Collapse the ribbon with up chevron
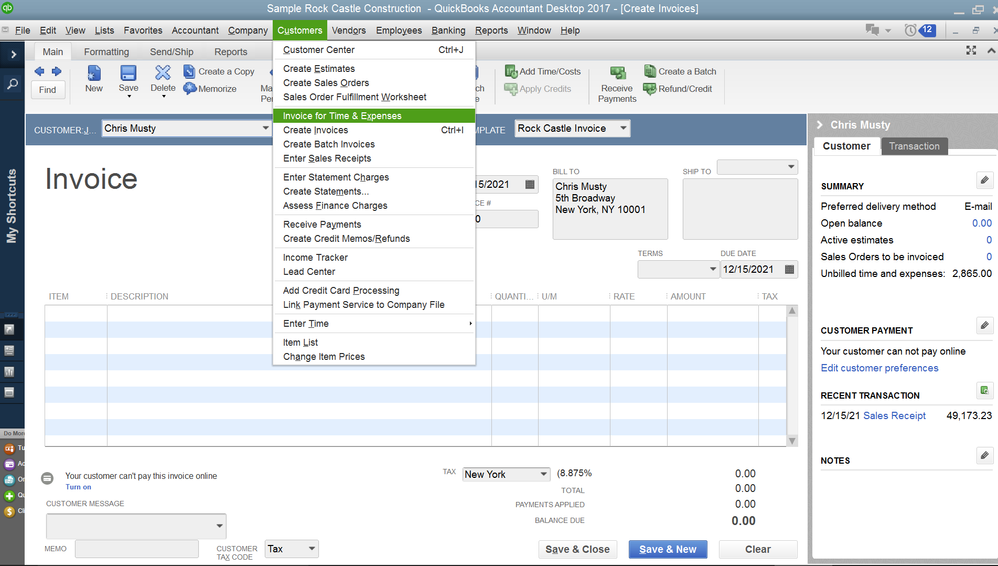This screenshot has width=998, height=566. [x=991, y=50]
